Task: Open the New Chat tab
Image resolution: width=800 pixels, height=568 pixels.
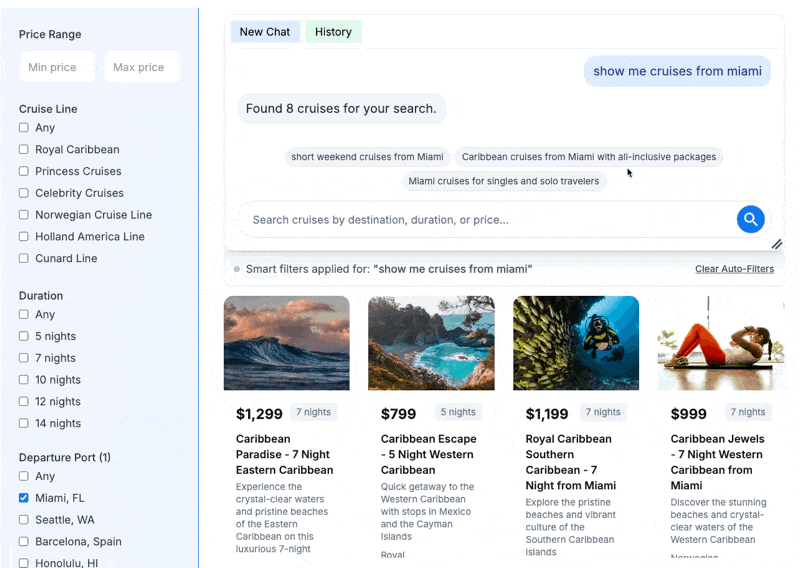Action: pos(265,32)
